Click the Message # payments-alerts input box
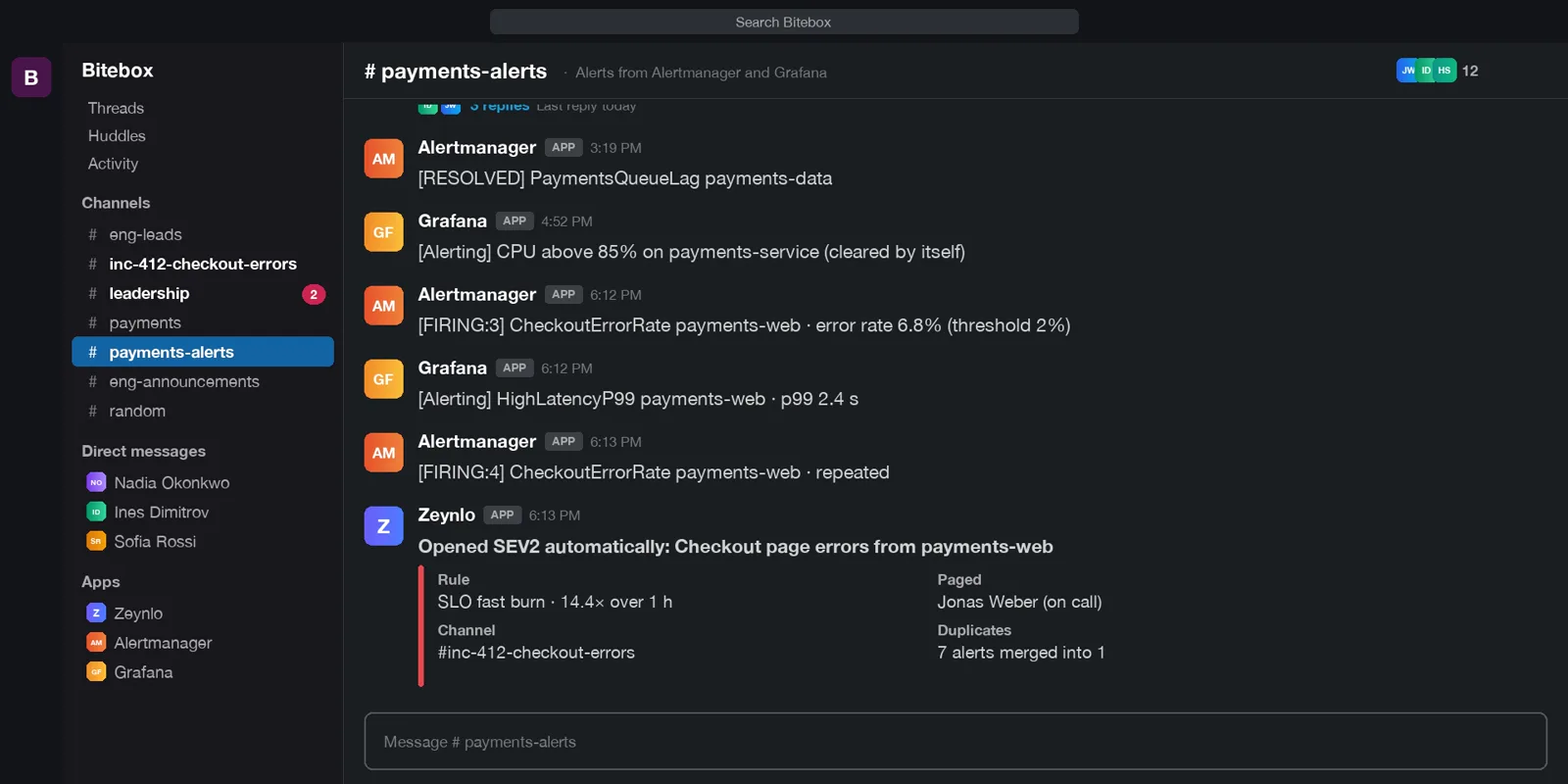1568x784 pixels. [955, 742]
